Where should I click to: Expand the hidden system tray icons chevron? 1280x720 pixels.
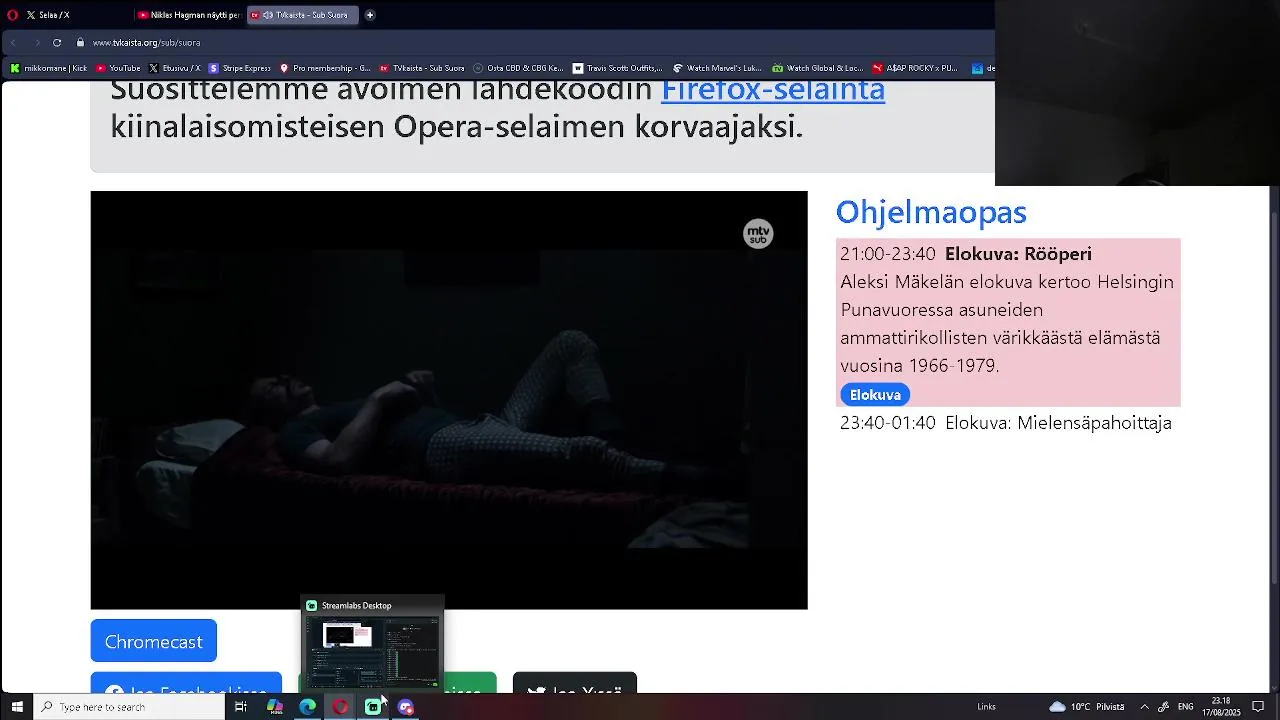(x=1145, y=707)
